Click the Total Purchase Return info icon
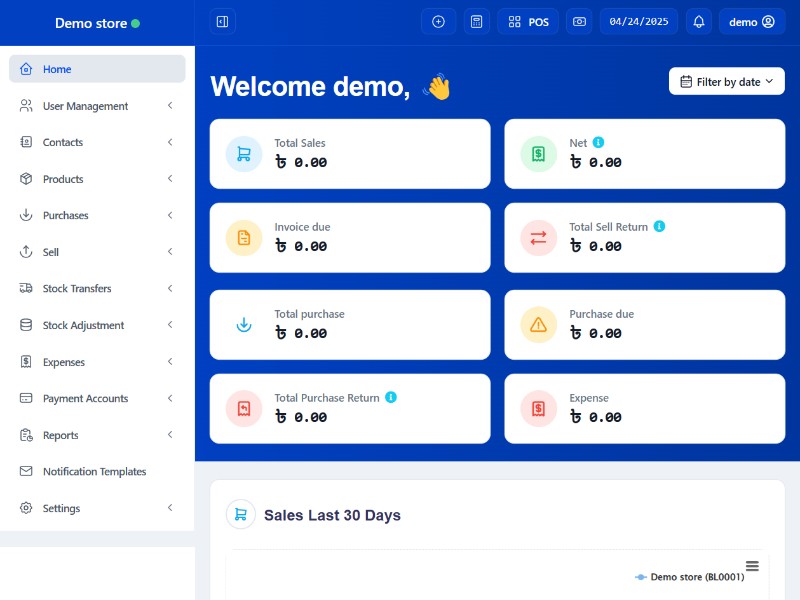 click(391, 397)
